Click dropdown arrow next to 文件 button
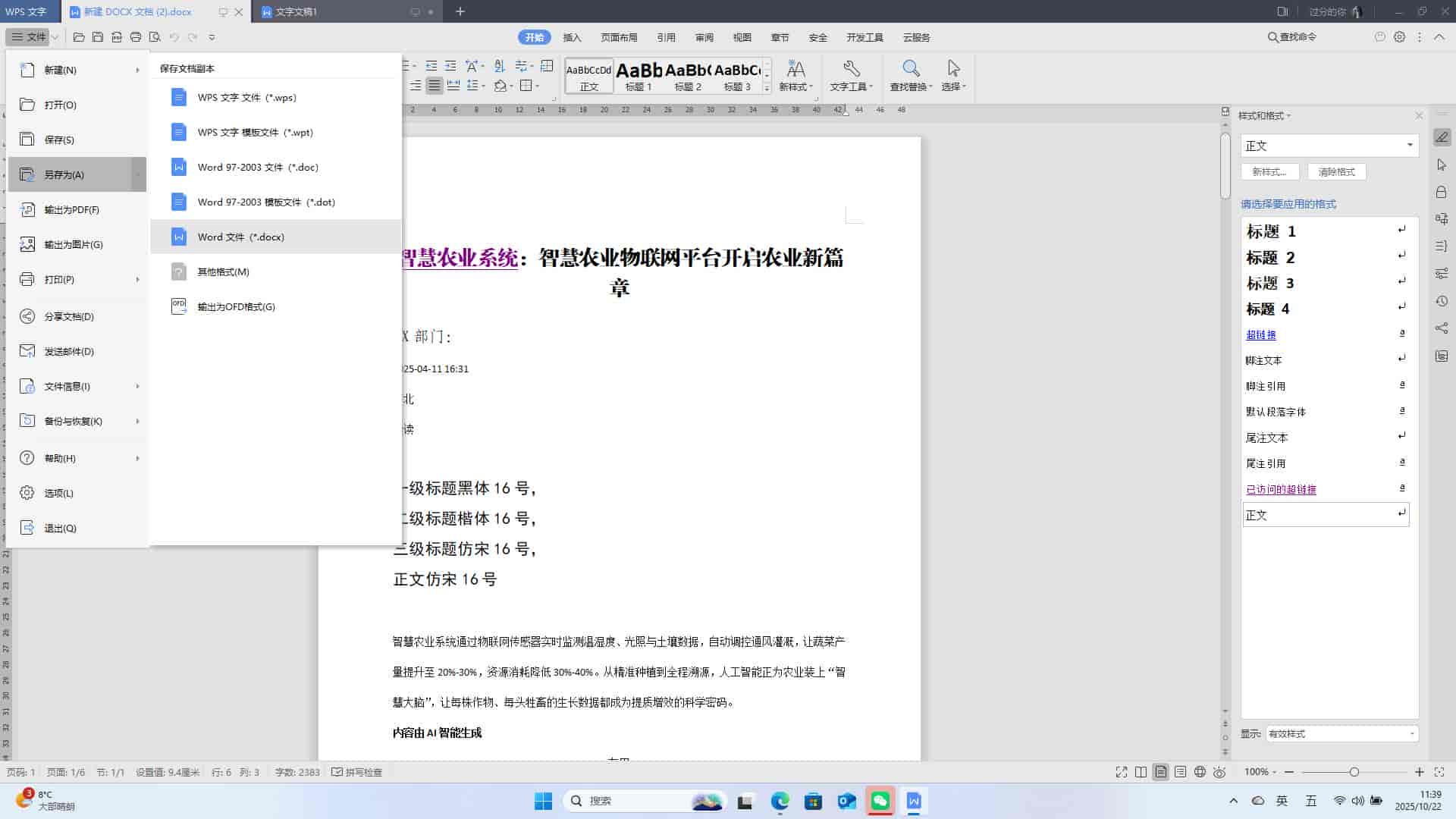 55,37
